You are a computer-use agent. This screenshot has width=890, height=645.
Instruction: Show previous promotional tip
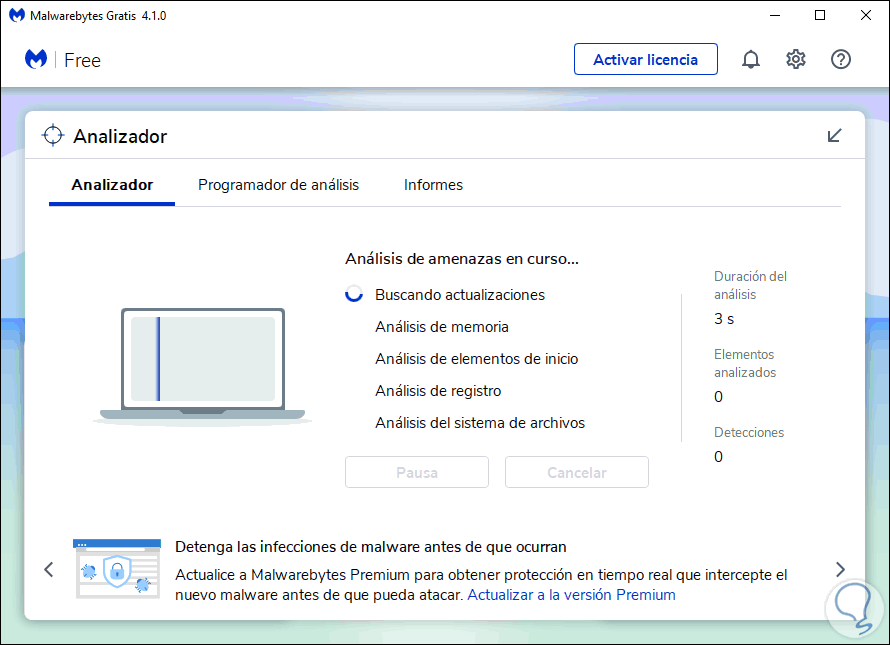(x=49, y=569)
